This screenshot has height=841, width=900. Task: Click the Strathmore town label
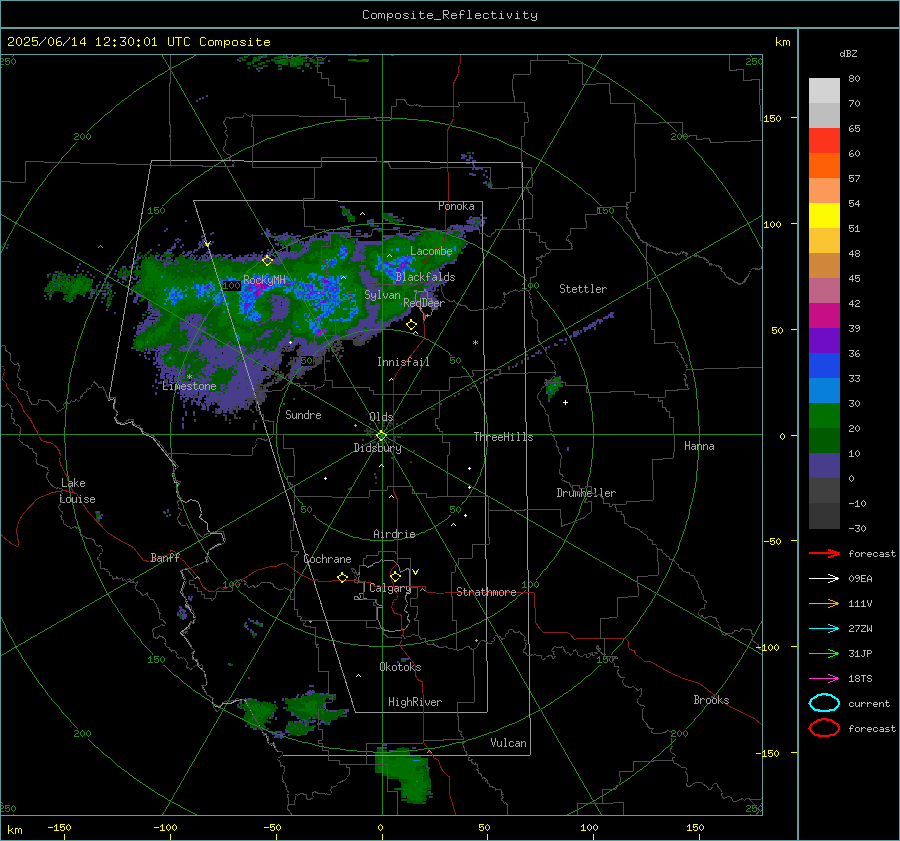pyautogui.click(x=486, y=592)
